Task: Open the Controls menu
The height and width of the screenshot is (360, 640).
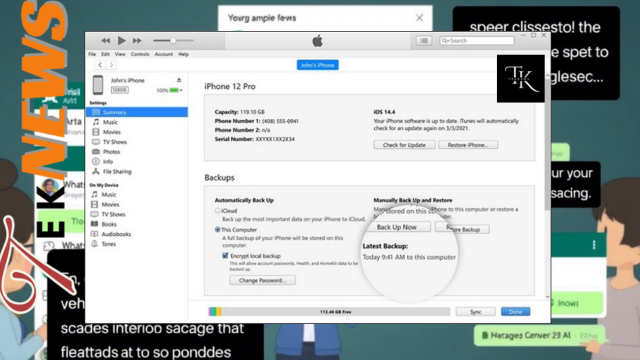Action: [x=140, y=54]
